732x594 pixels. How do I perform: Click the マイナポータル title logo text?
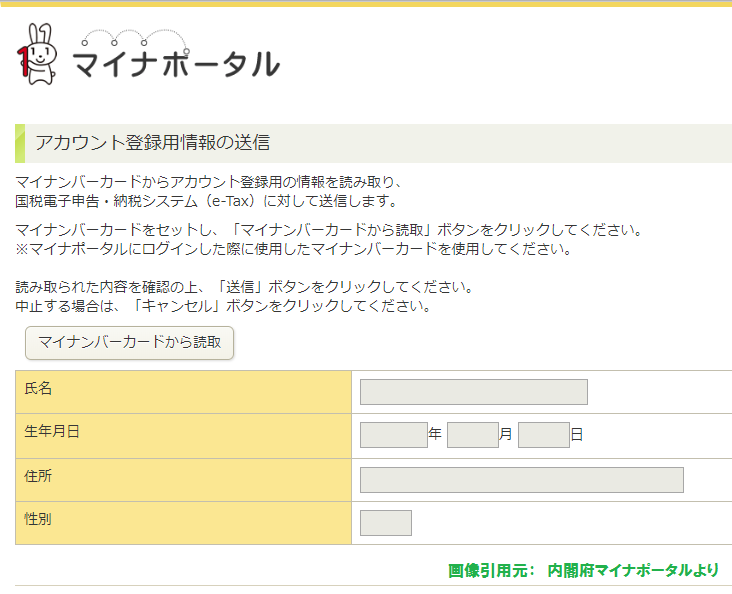(x=176, y=64)
